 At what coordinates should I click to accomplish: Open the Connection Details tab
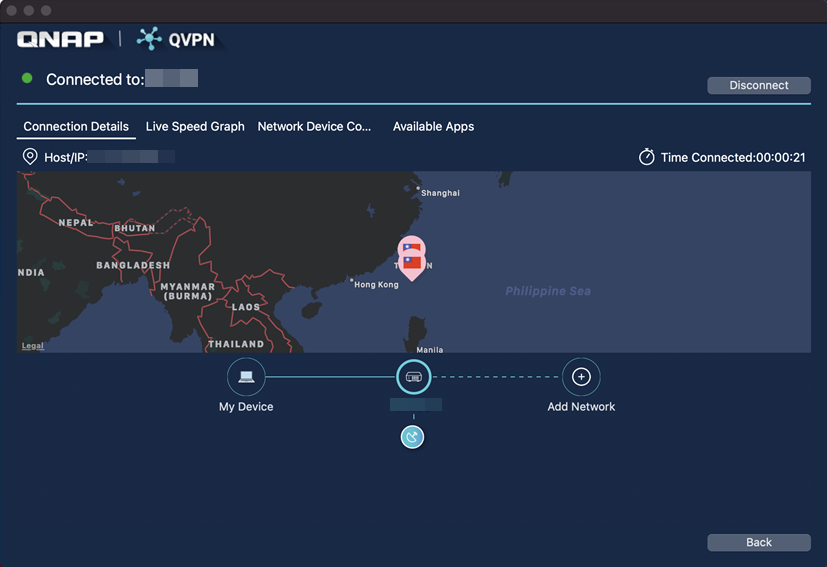[x=76, y=127]
